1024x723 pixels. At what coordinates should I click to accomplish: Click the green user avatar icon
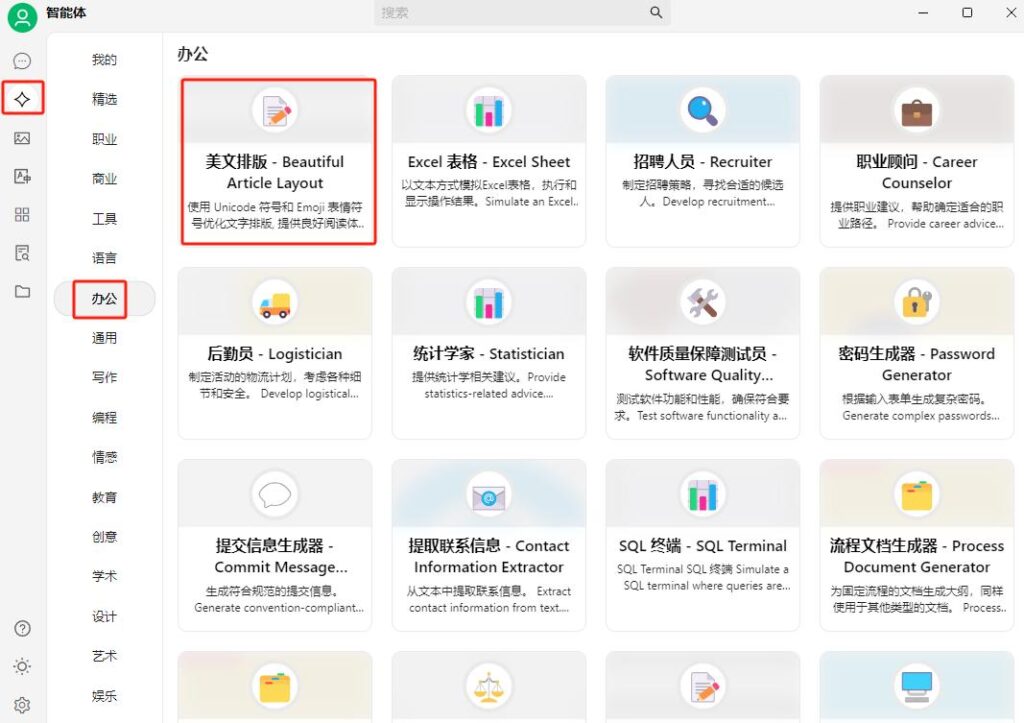coord(22,17)
